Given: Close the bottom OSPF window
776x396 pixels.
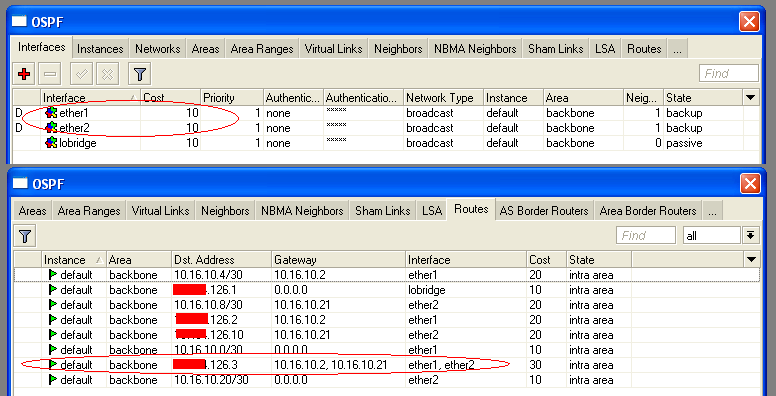Looking at the screenshot, I should click(x=750, y=184).
